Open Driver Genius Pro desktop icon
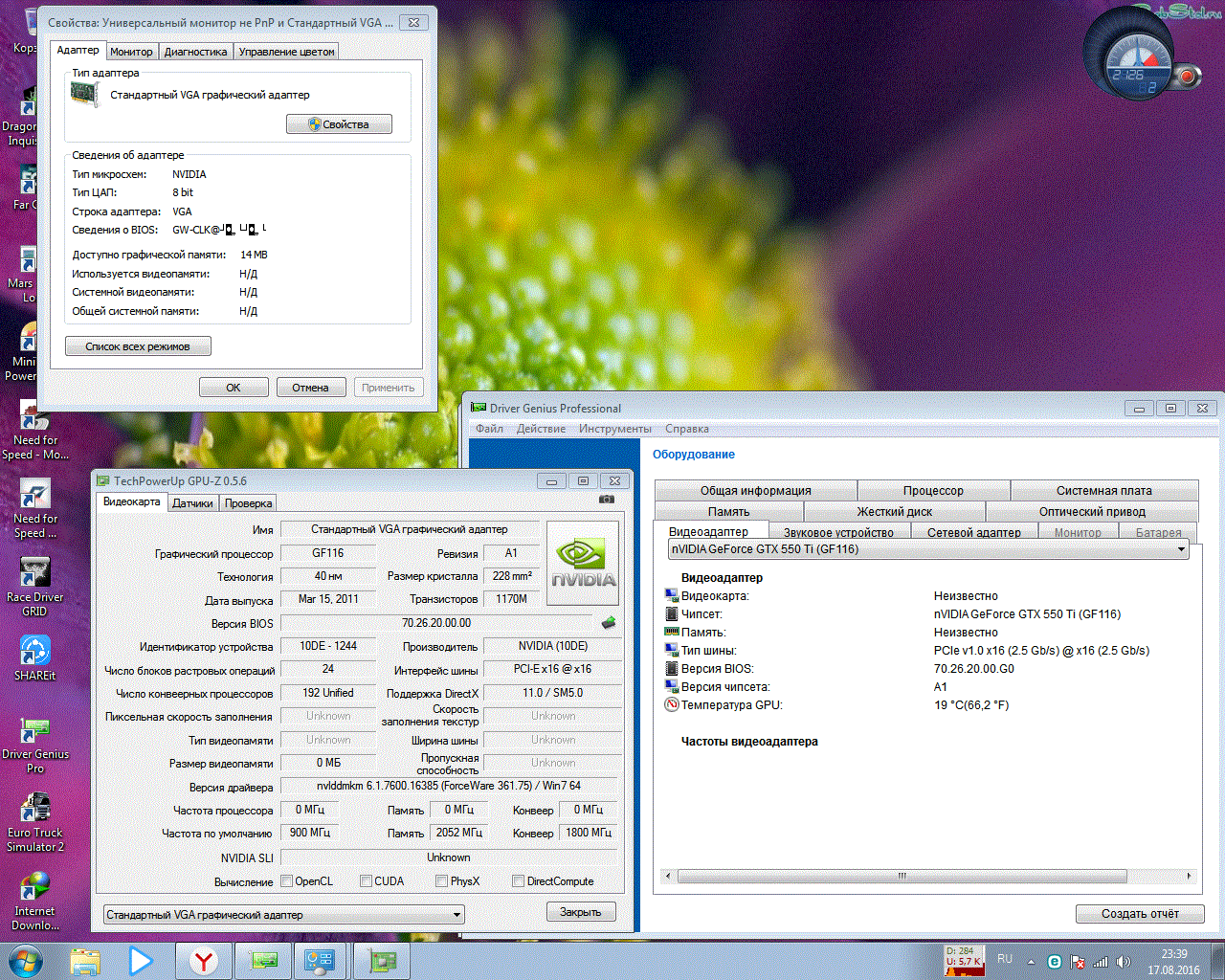 tap(34, 745)
